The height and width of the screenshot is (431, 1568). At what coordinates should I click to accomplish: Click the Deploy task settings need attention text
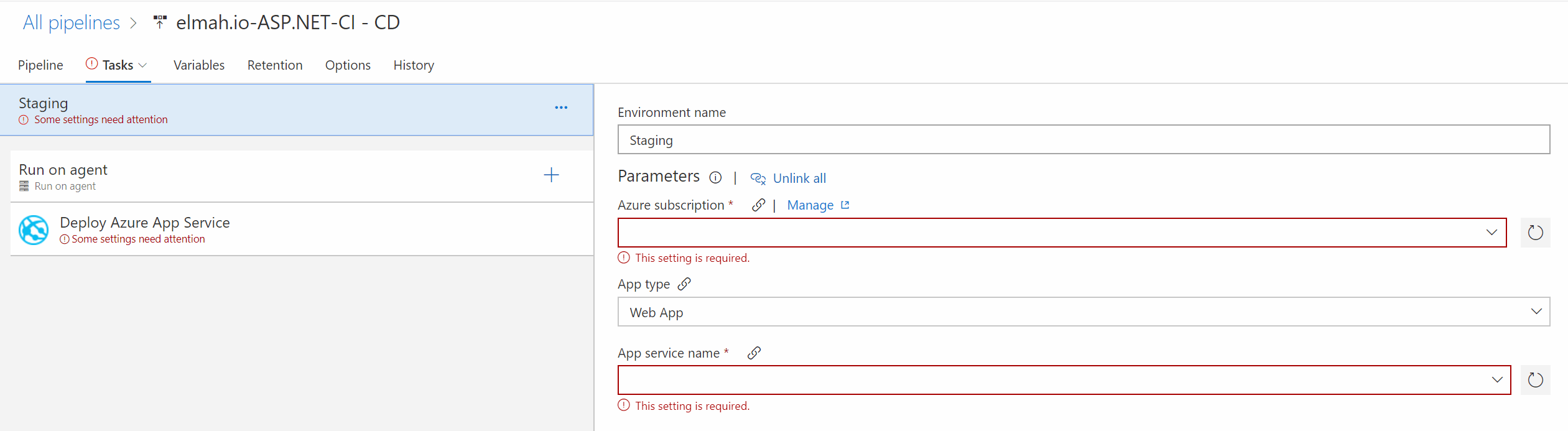coord(138,239)
